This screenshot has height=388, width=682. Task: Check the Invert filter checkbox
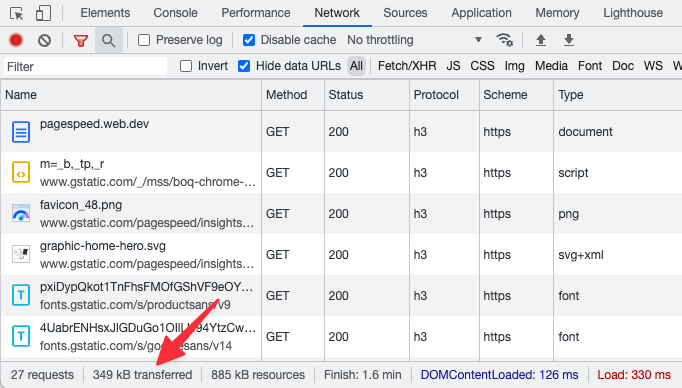click(x=186, y=66)
